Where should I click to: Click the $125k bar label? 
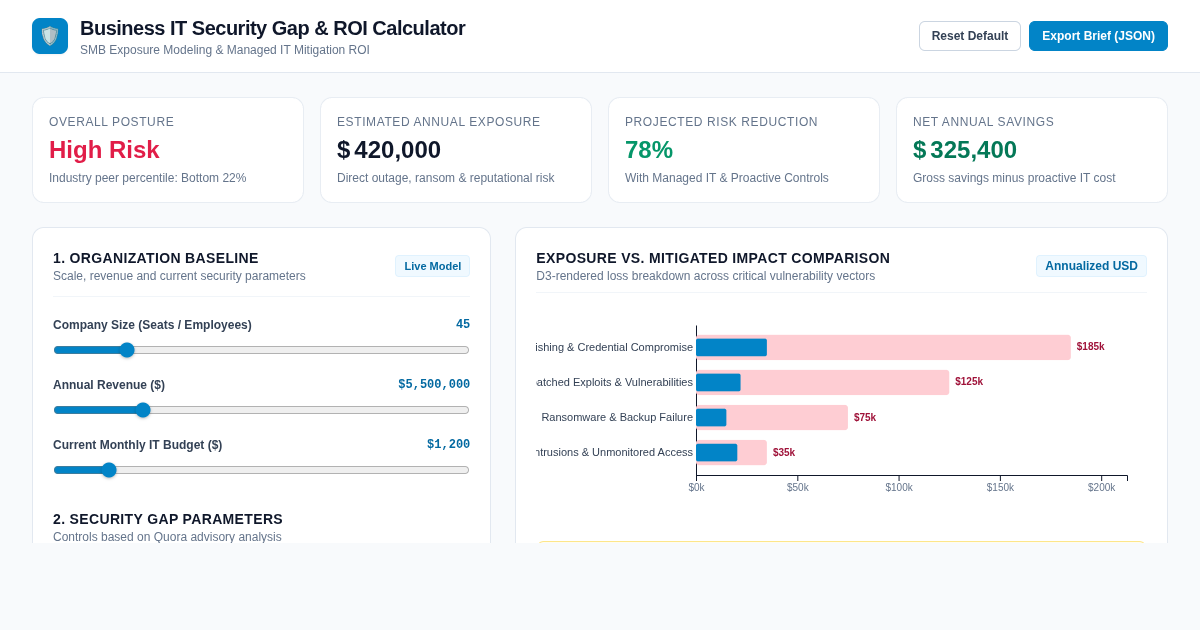pyautogui.click(x=969, y=382)
